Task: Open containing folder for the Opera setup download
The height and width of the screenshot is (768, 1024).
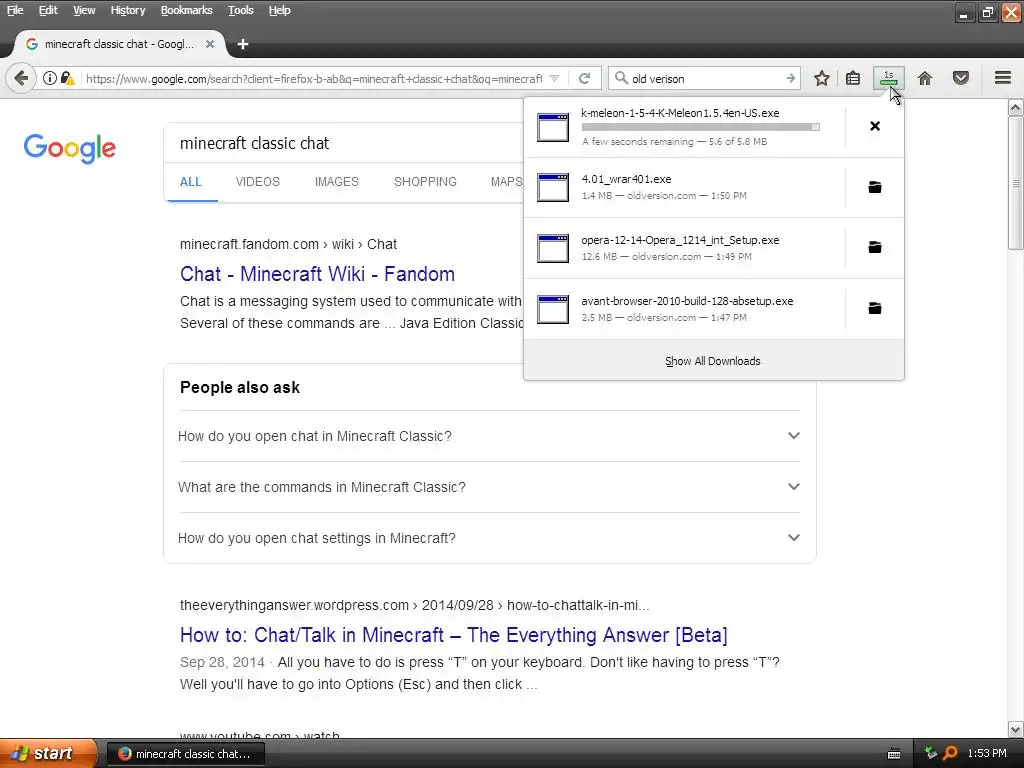Action: point(875,247)
